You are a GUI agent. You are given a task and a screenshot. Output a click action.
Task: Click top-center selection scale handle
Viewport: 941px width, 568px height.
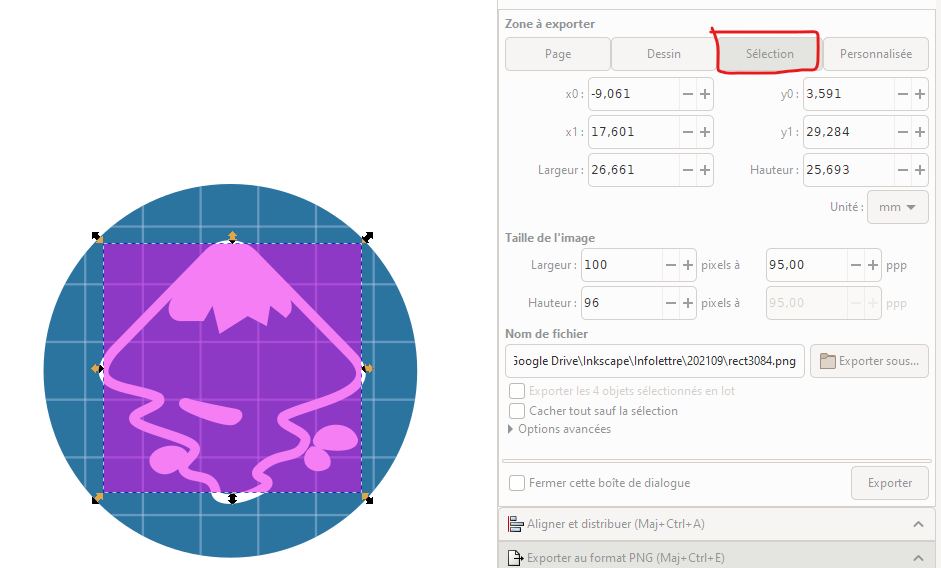click(x=232, y=237)
